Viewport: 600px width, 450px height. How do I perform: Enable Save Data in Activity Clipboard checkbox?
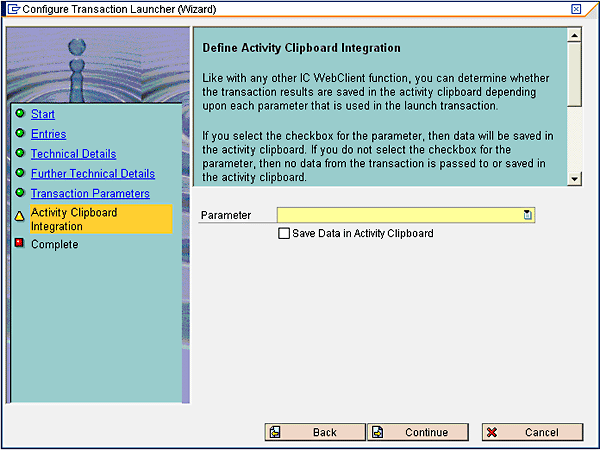[284, 233]
